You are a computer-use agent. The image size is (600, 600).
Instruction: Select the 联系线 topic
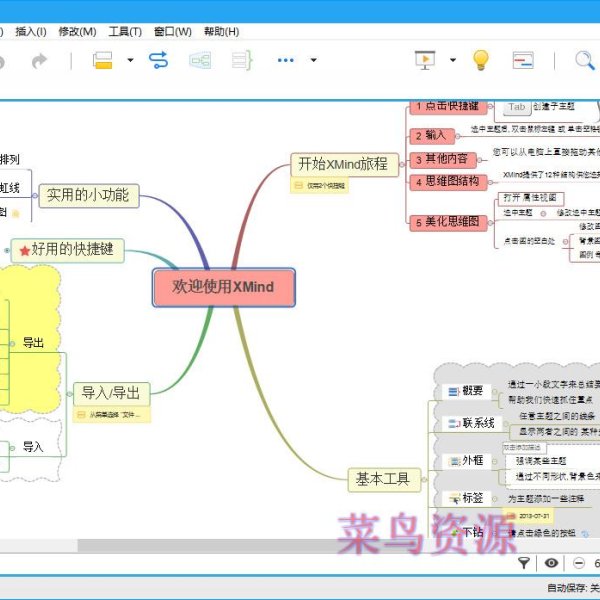pos(472,423)
